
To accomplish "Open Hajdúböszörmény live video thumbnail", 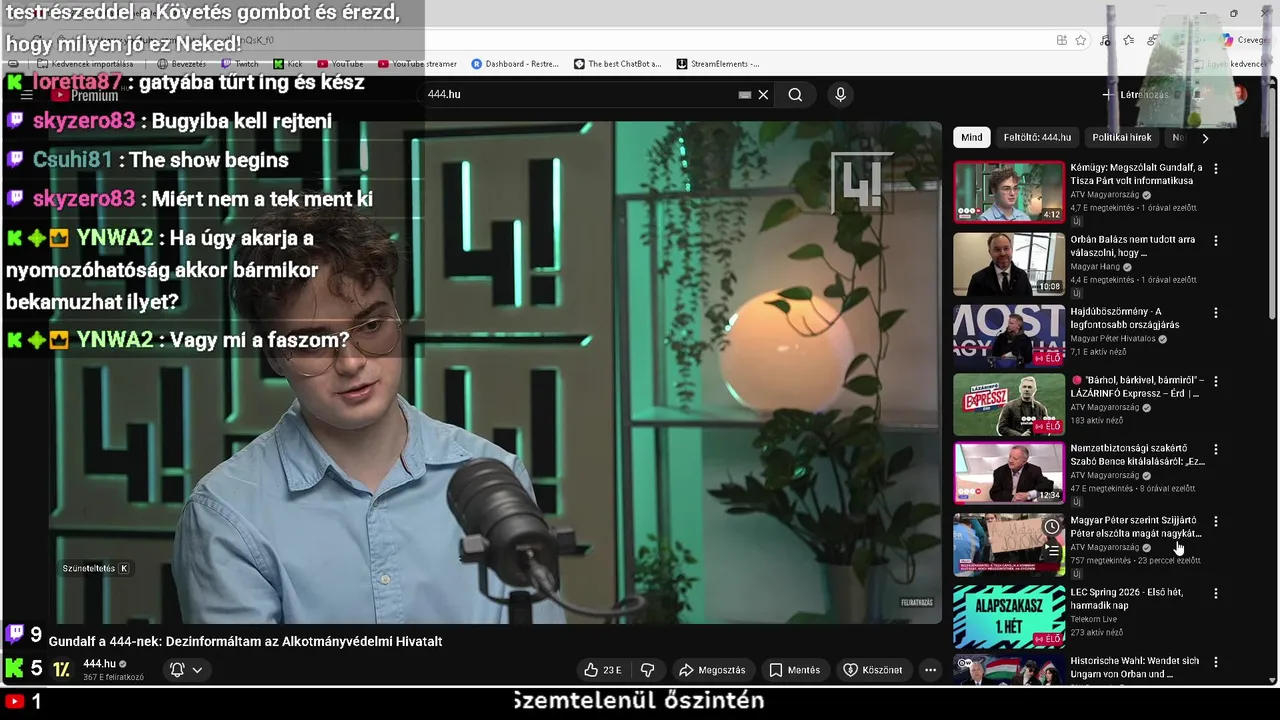I will pos(1009,336).
